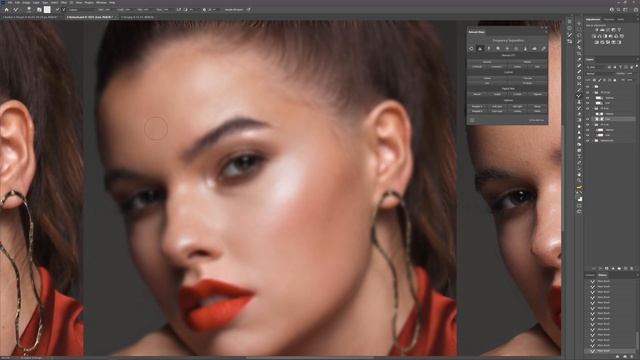Open the Help menu
This screenshot has height=360, width=640.
point(112,2)
